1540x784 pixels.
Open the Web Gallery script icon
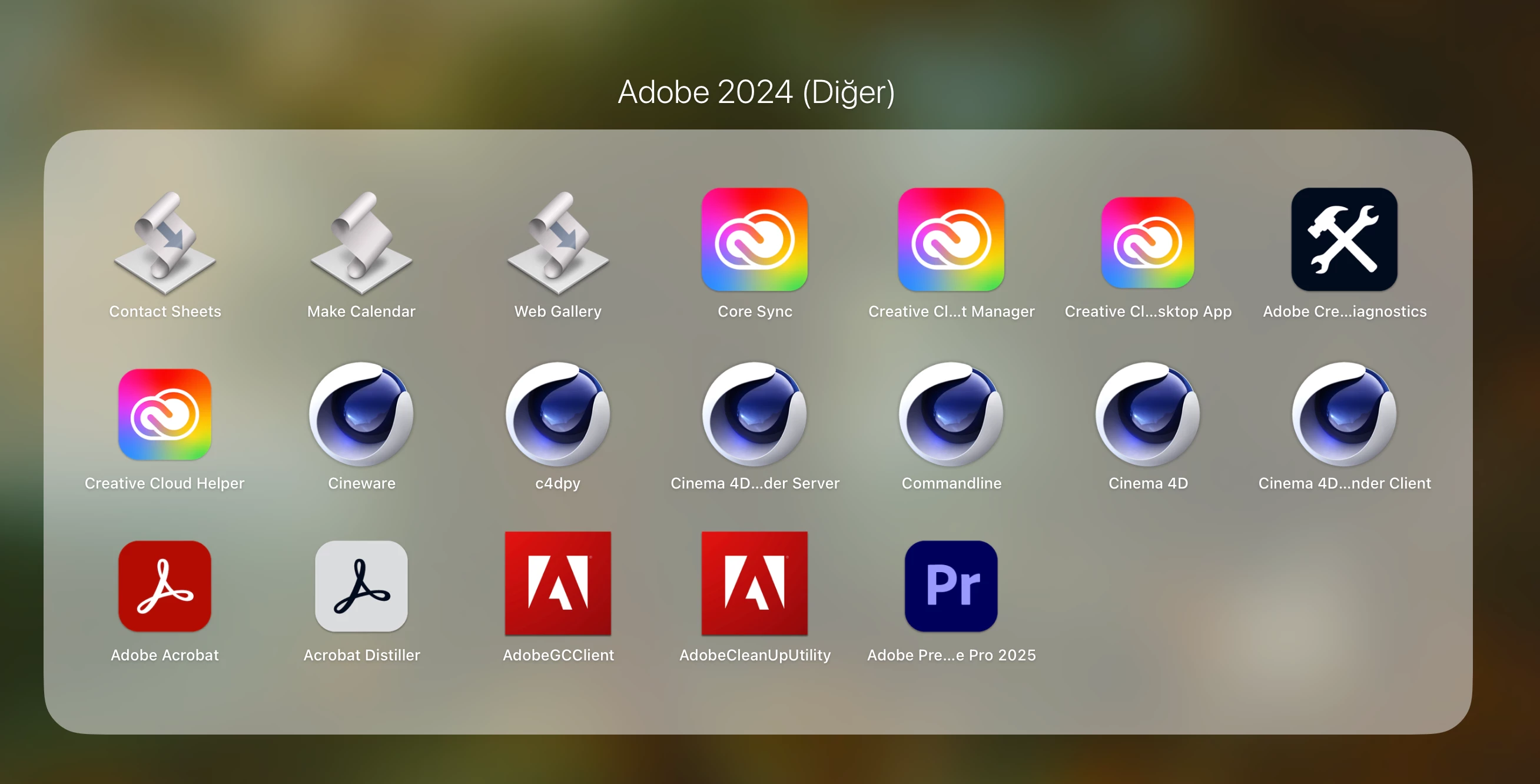click(557, 242)
